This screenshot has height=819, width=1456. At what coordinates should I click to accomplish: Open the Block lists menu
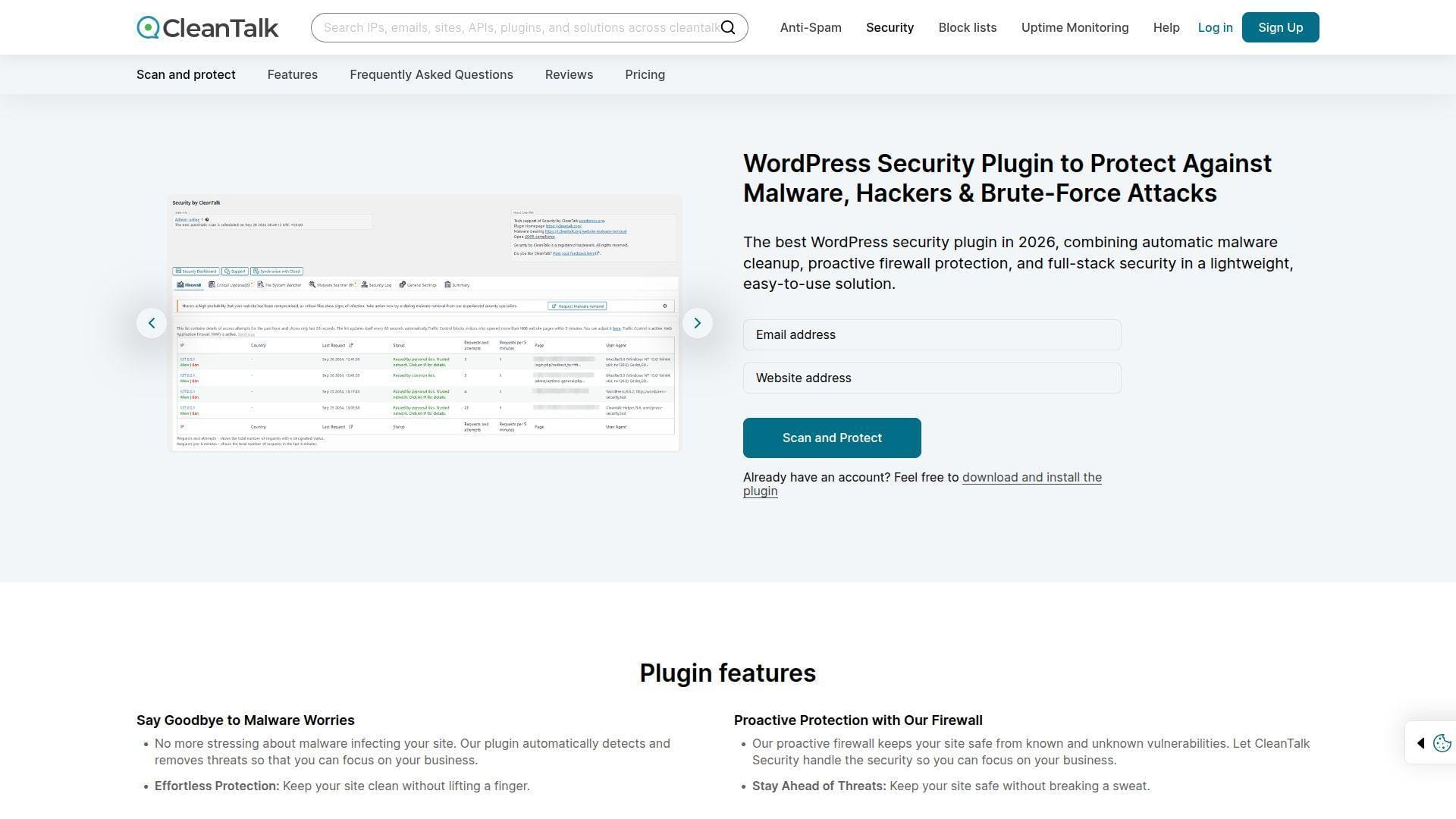point(968,27)
